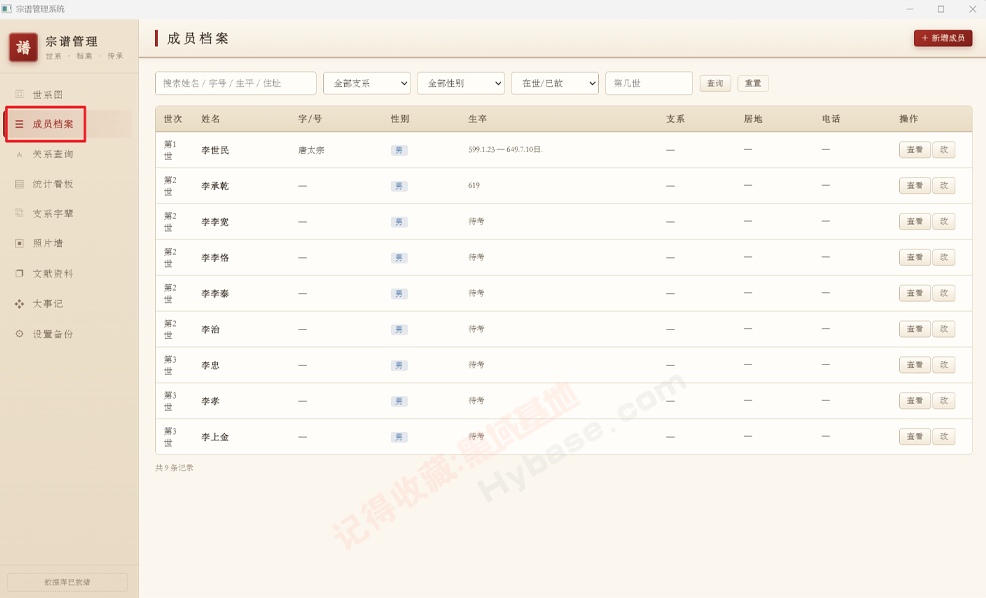Click 改 in the 李李恪 row

pos(944,257)
